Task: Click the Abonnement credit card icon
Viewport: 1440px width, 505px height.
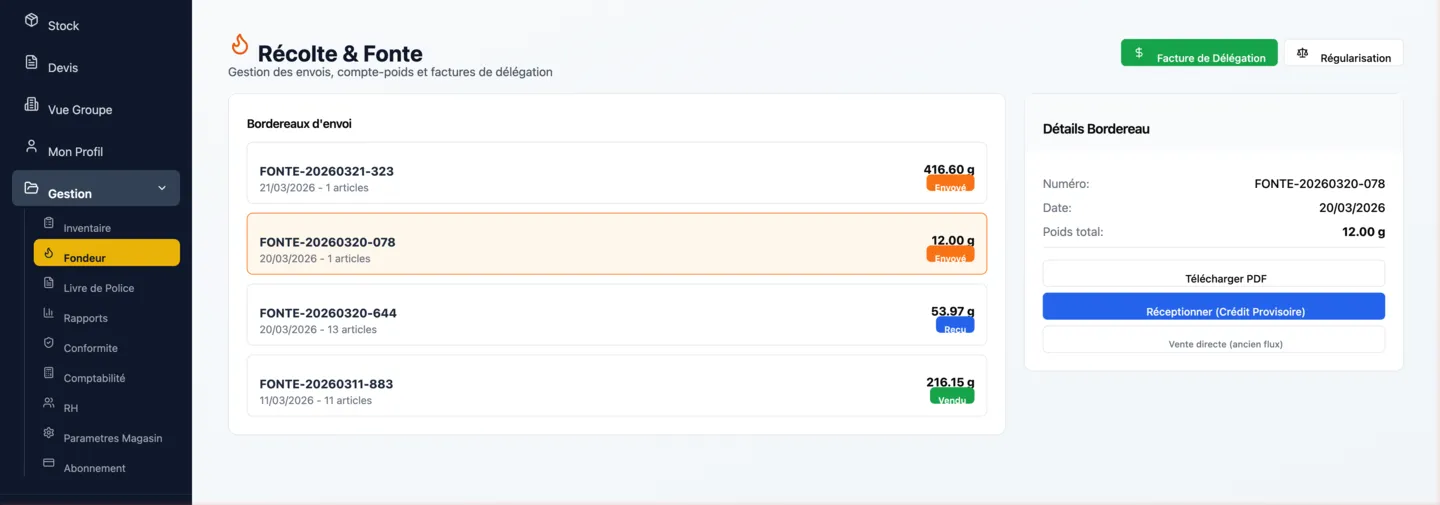Action: 48,463
